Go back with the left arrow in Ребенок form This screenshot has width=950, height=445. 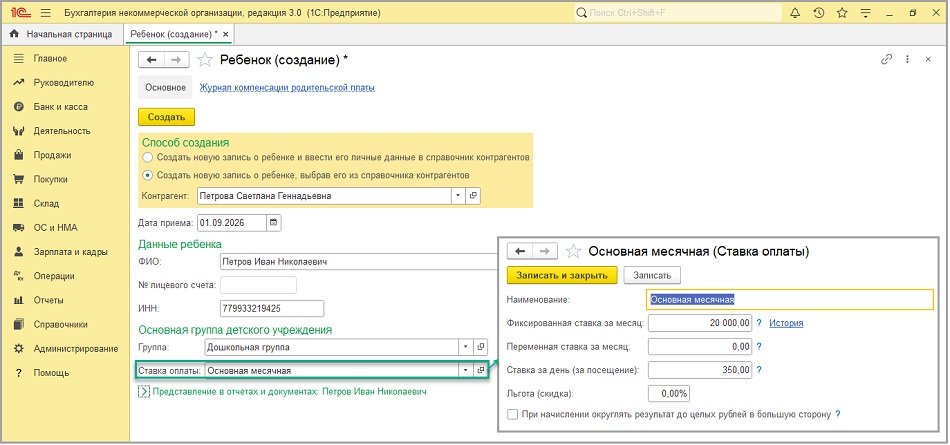(151, 59)
